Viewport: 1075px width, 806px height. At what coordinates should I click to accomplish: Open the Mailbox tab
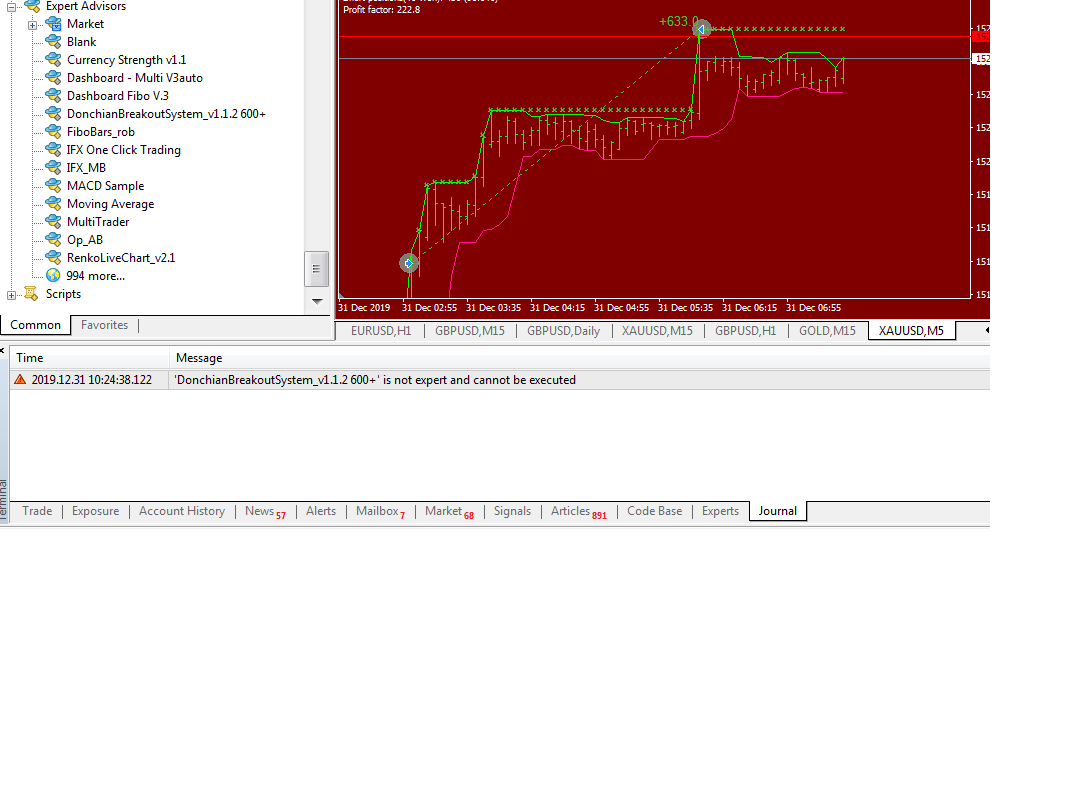381,511
